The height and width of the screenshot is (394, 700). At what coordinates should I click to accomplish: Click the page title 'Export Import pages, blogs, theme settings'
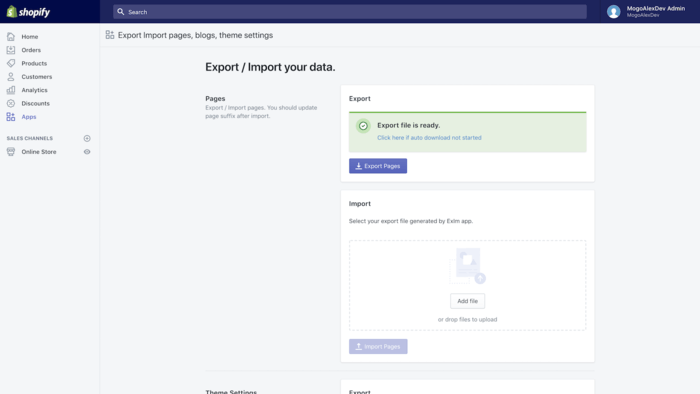tap(196, 35)
